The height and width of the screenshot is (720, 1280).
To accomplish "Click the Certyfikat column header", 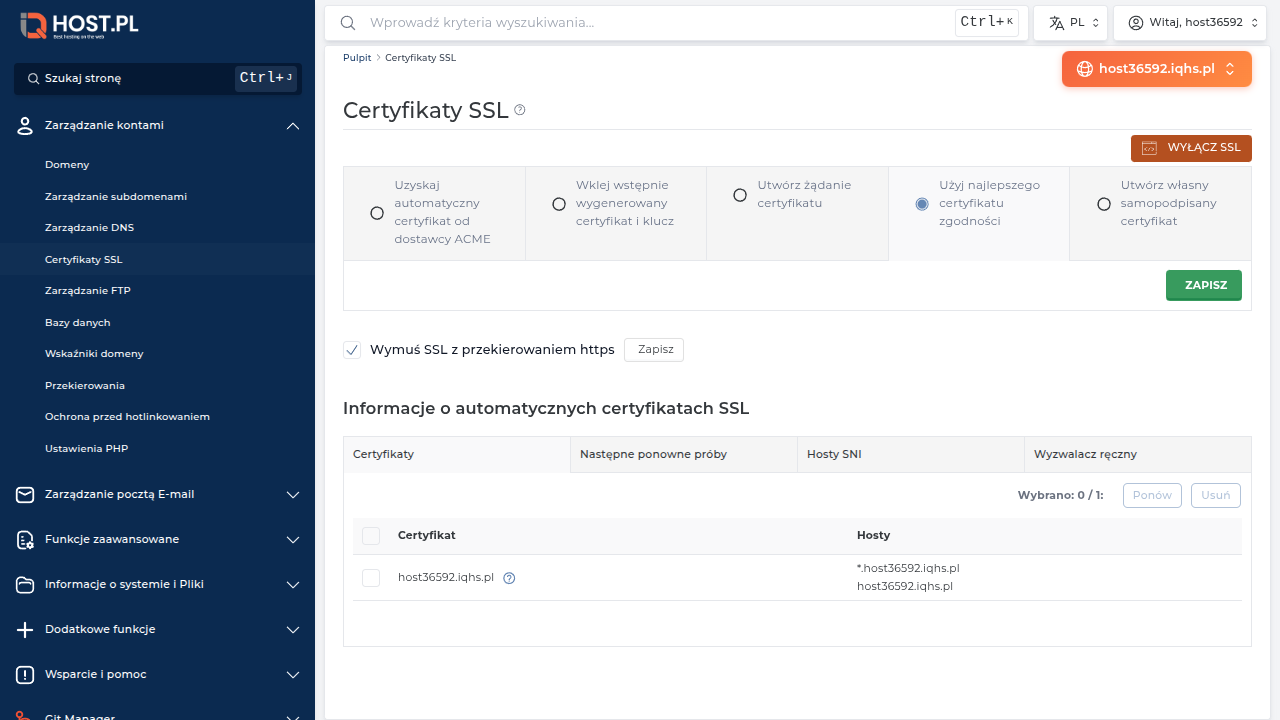I will pyautogui.click(x=427, y=536).
